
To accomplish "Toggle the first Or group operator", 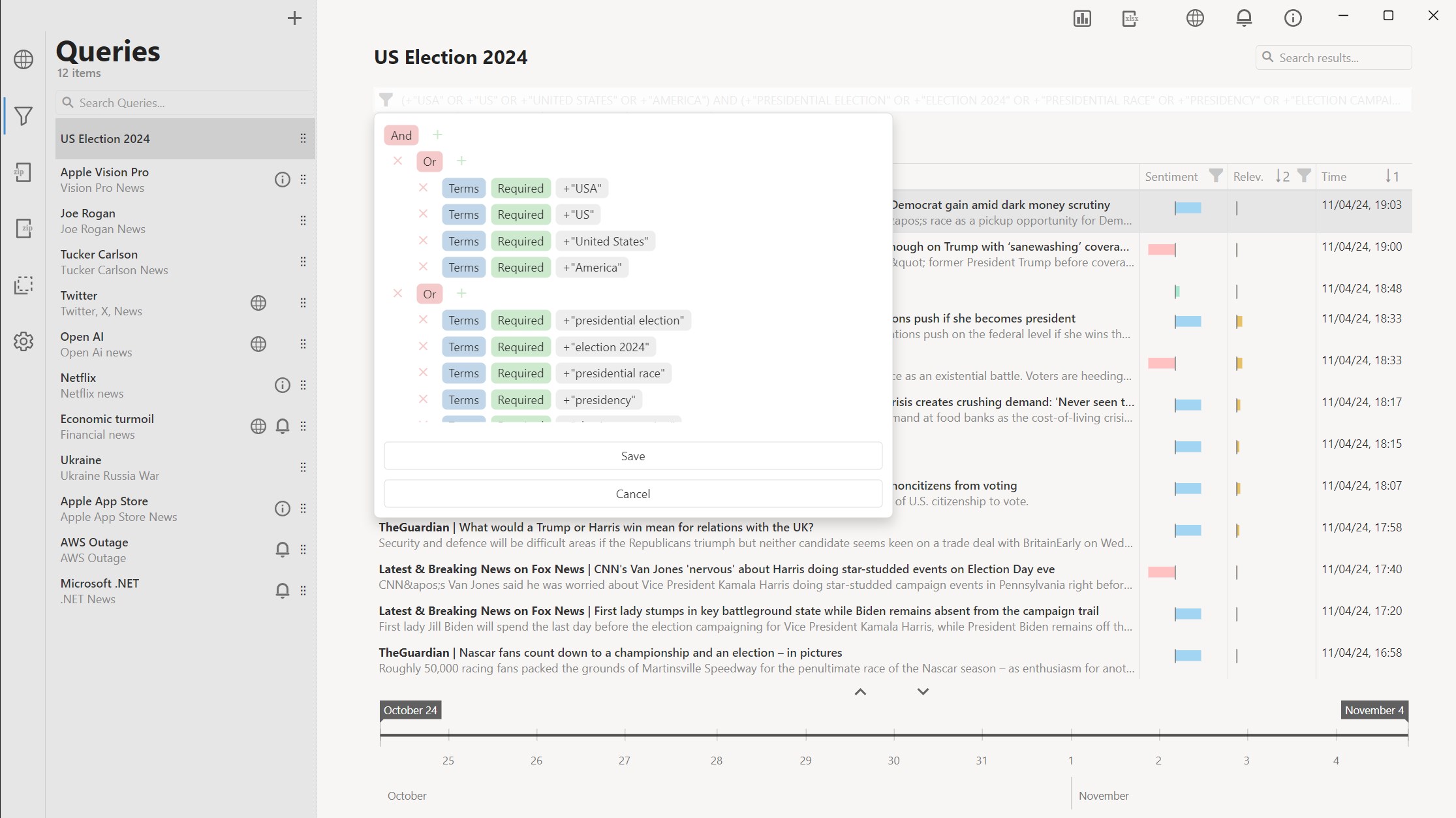I will [x=429, y=162].
